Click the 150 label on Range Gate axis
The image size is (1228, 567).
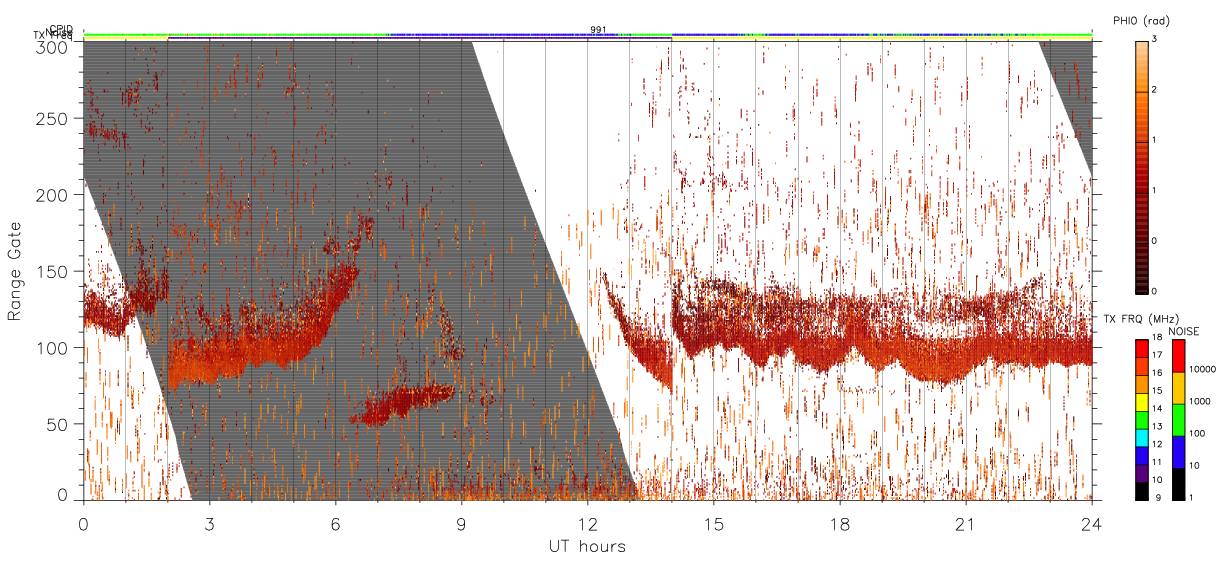54,271
